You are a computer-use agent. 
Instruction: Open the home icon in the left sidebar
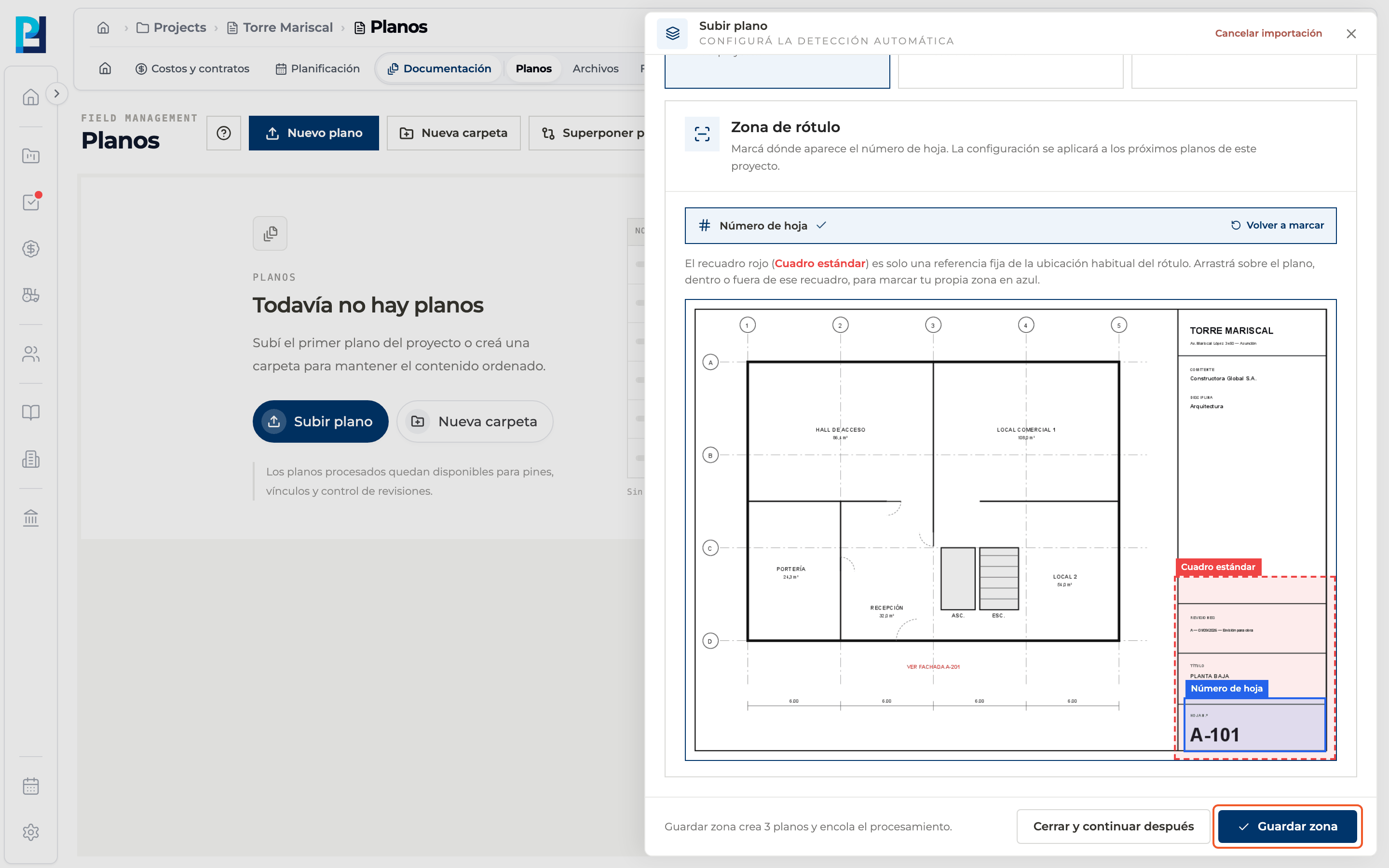30,97
